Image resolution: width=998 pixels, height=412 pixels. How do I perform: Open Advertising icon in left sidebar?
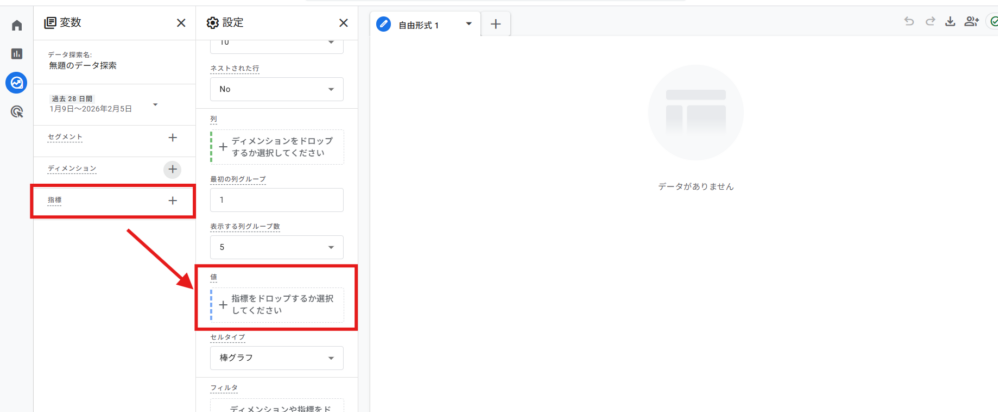pos(16,112)
